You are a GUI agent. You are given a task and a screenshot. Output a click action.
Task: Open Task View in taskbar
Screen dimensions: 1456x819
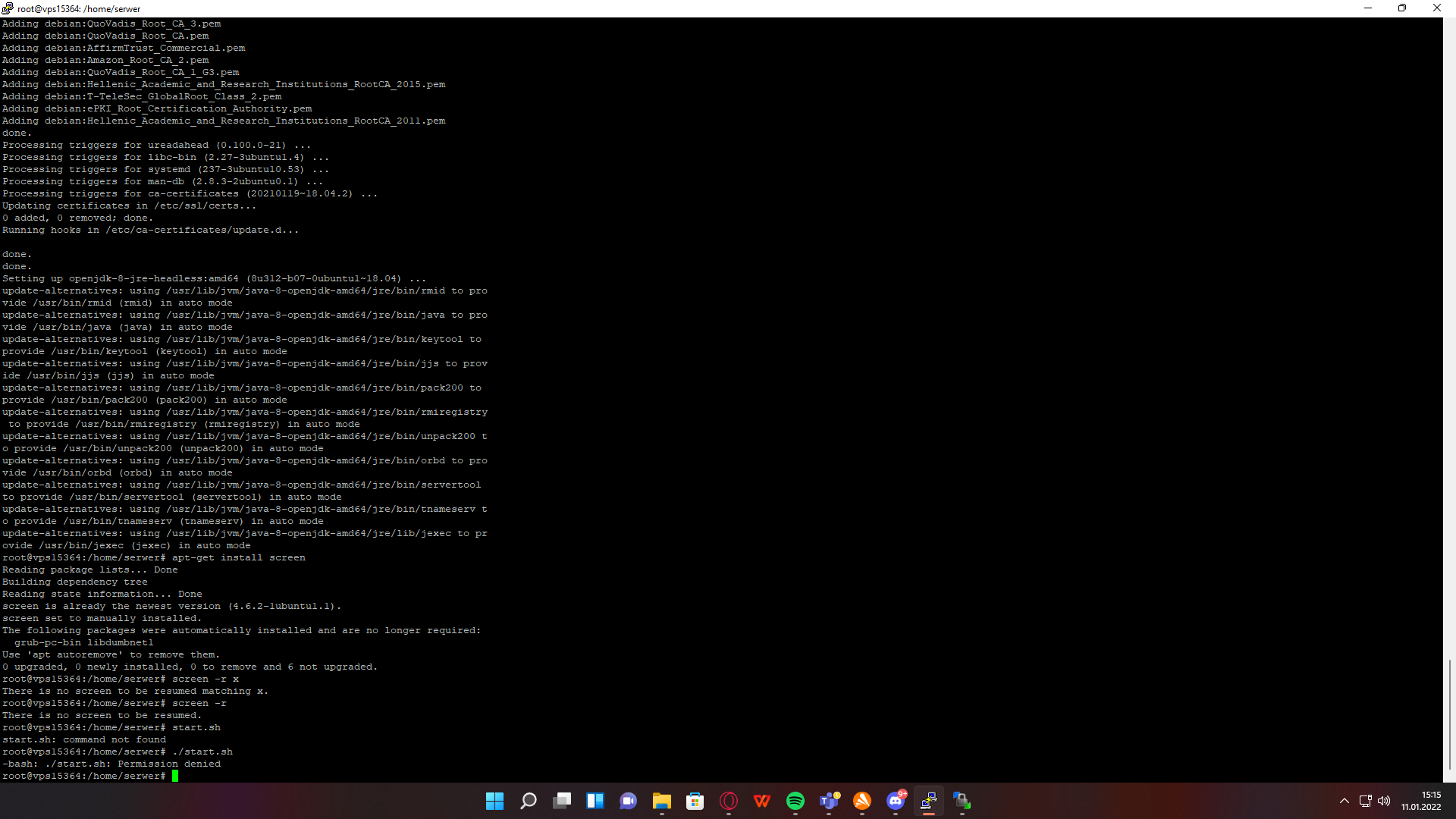point(562,801)
